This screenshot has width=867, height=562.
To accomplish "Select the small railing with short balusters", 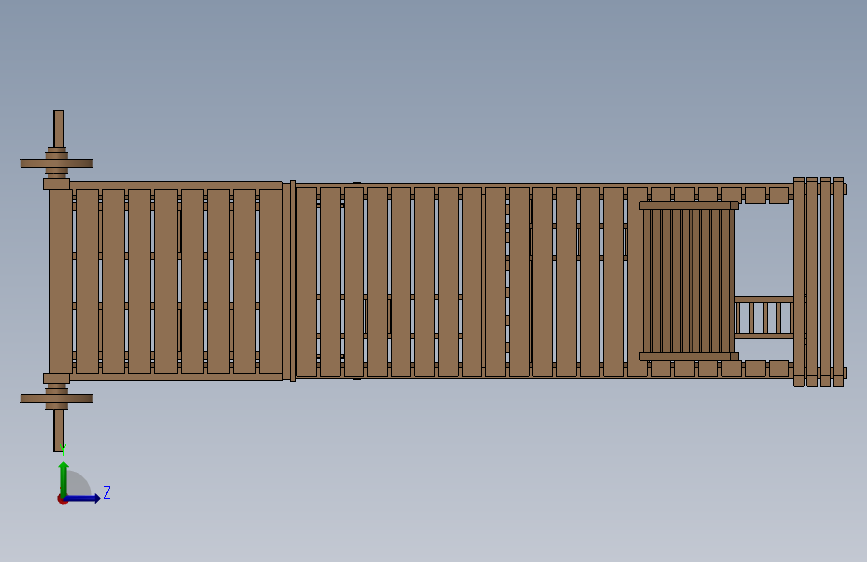I will (764, 318).
